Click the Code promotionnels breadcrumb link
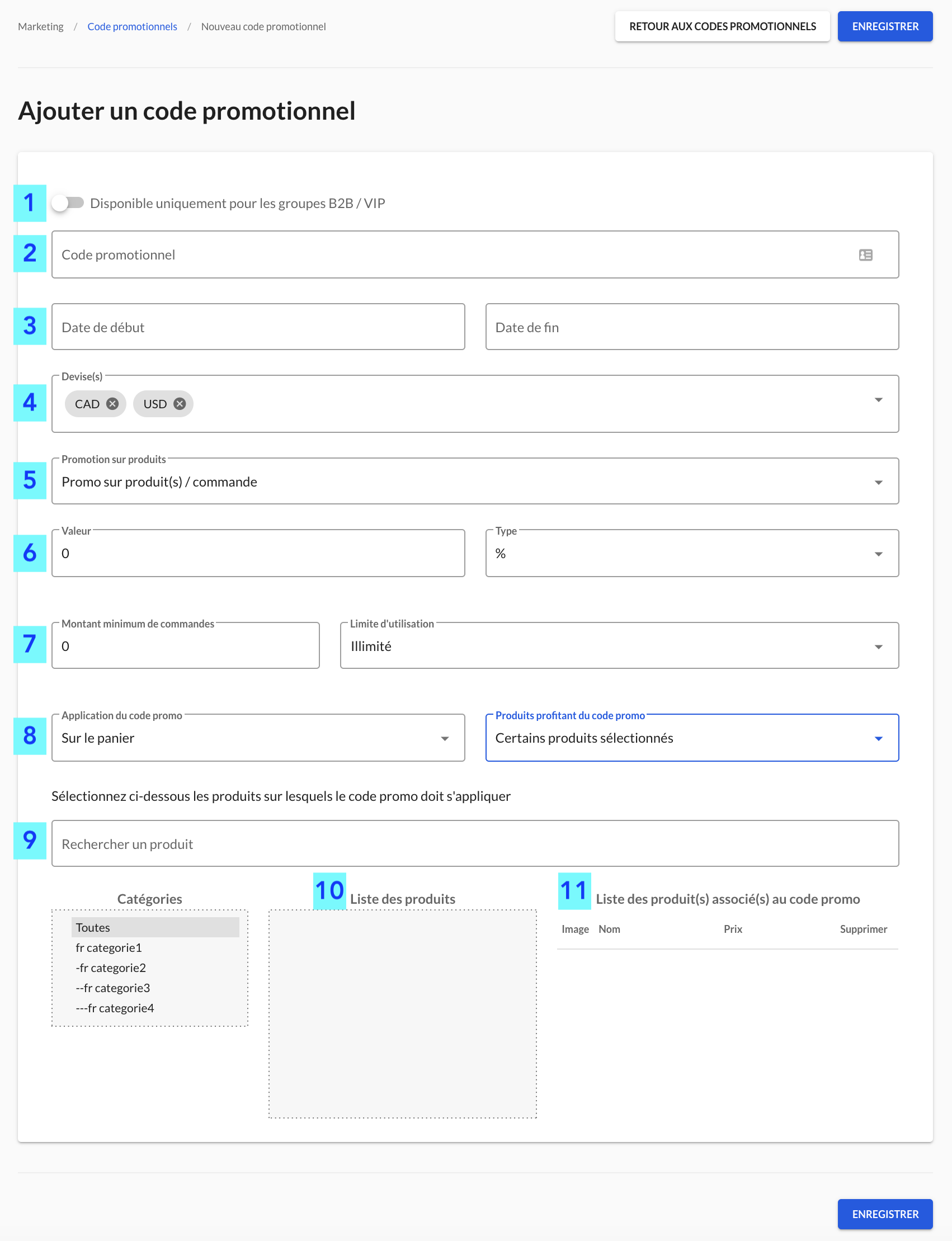 click(x=132, y=27)
